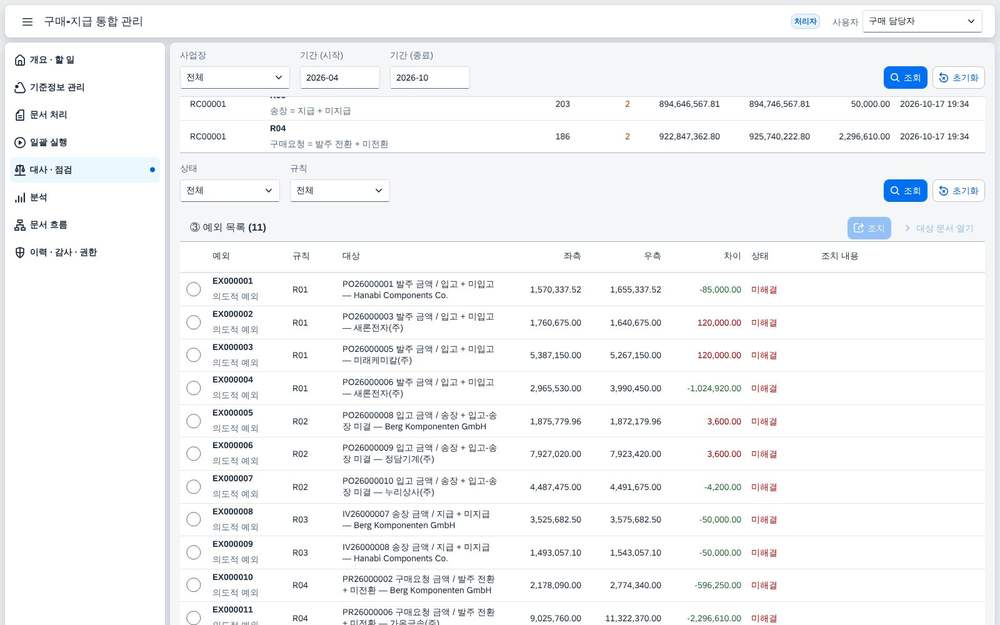Select radio button for exception EX000004
Viewport: 1000px width, 625px height.
(x=193, y=388)
